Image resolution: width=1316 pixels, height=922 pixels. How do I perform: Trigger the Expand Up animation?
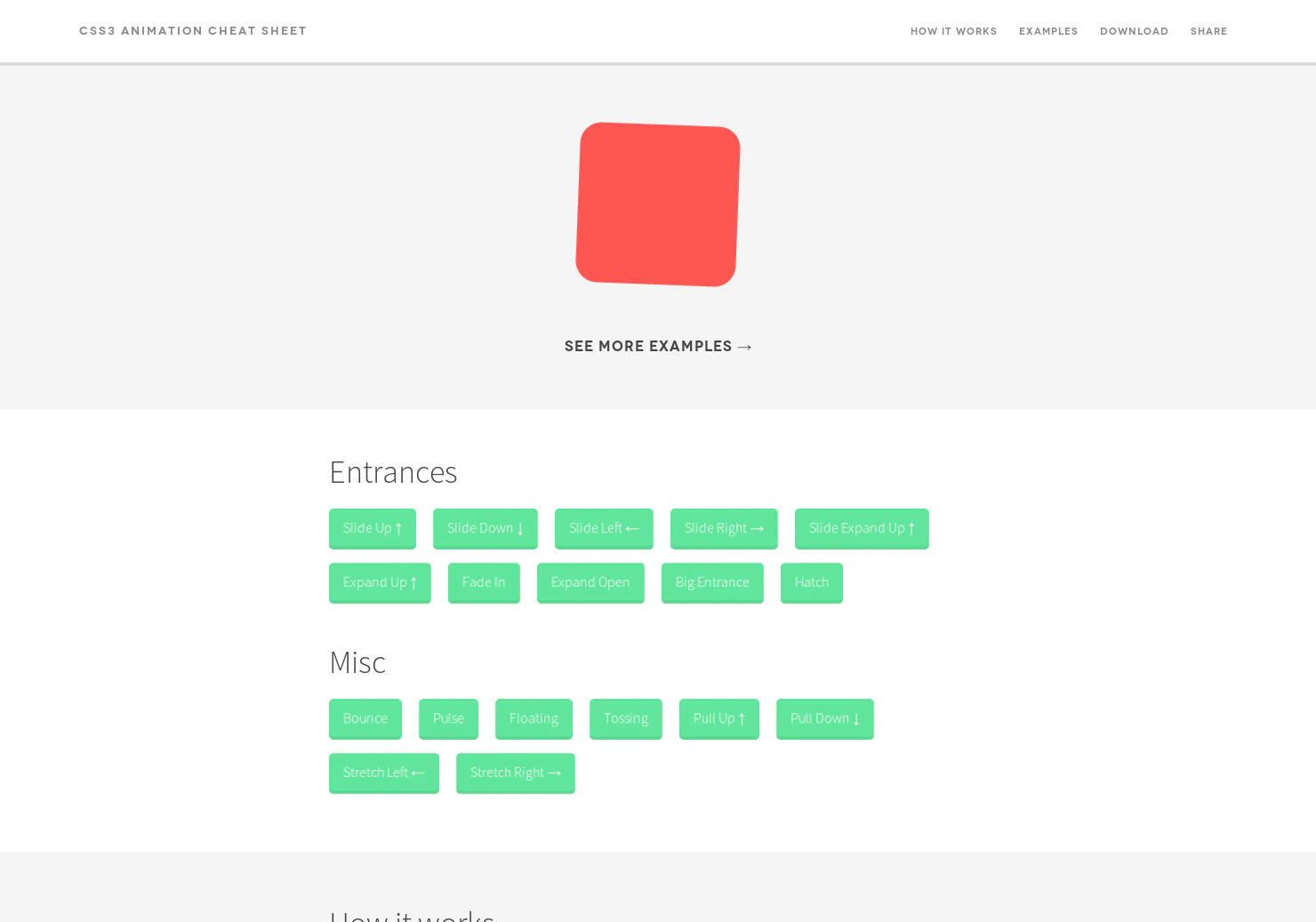coord(380,582)
